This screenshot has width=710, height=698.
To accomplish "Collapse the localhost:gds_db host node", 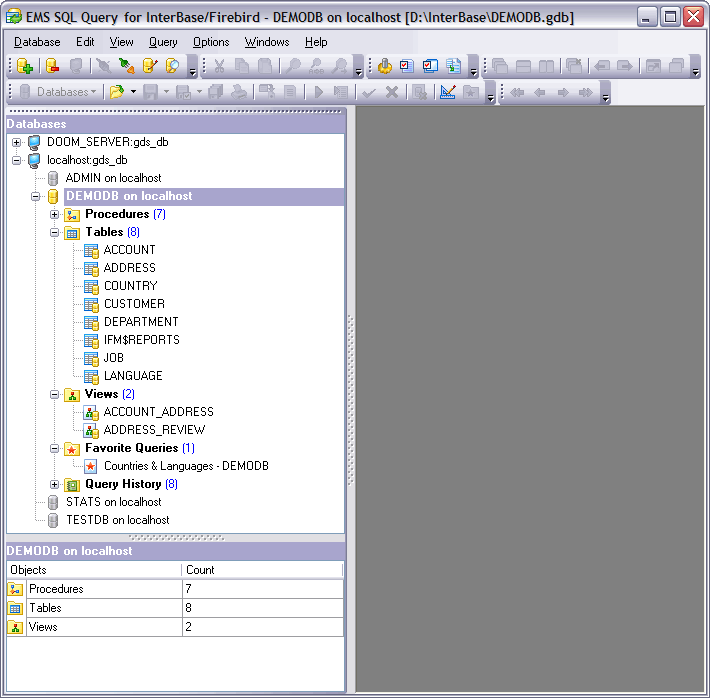I will pyautogui.click(x=16, y=160).
